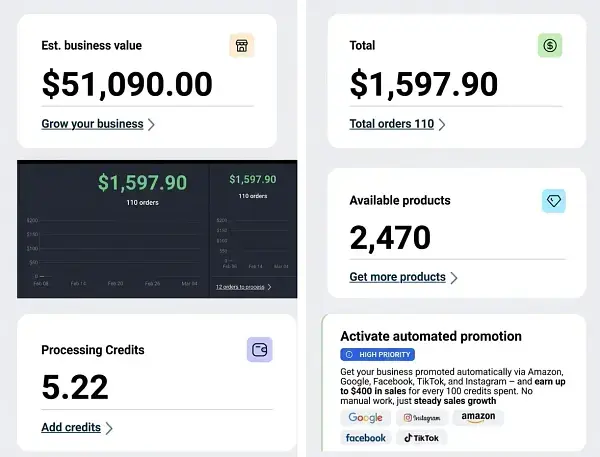Expand chevron next to Total orders 110

(x=441, y=125)
